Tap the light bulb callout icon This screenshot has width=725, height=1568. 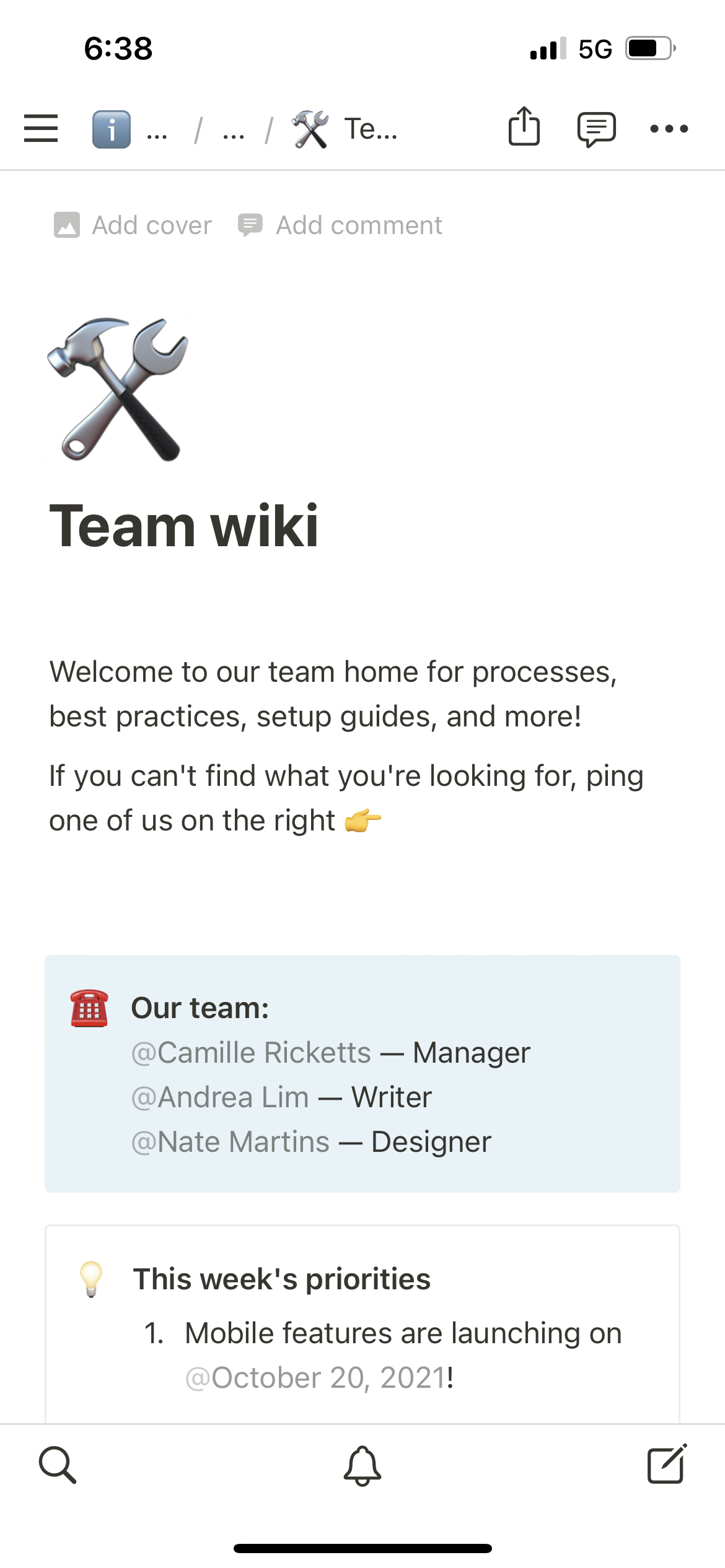pyautogui.click(x=91, y=1279)
